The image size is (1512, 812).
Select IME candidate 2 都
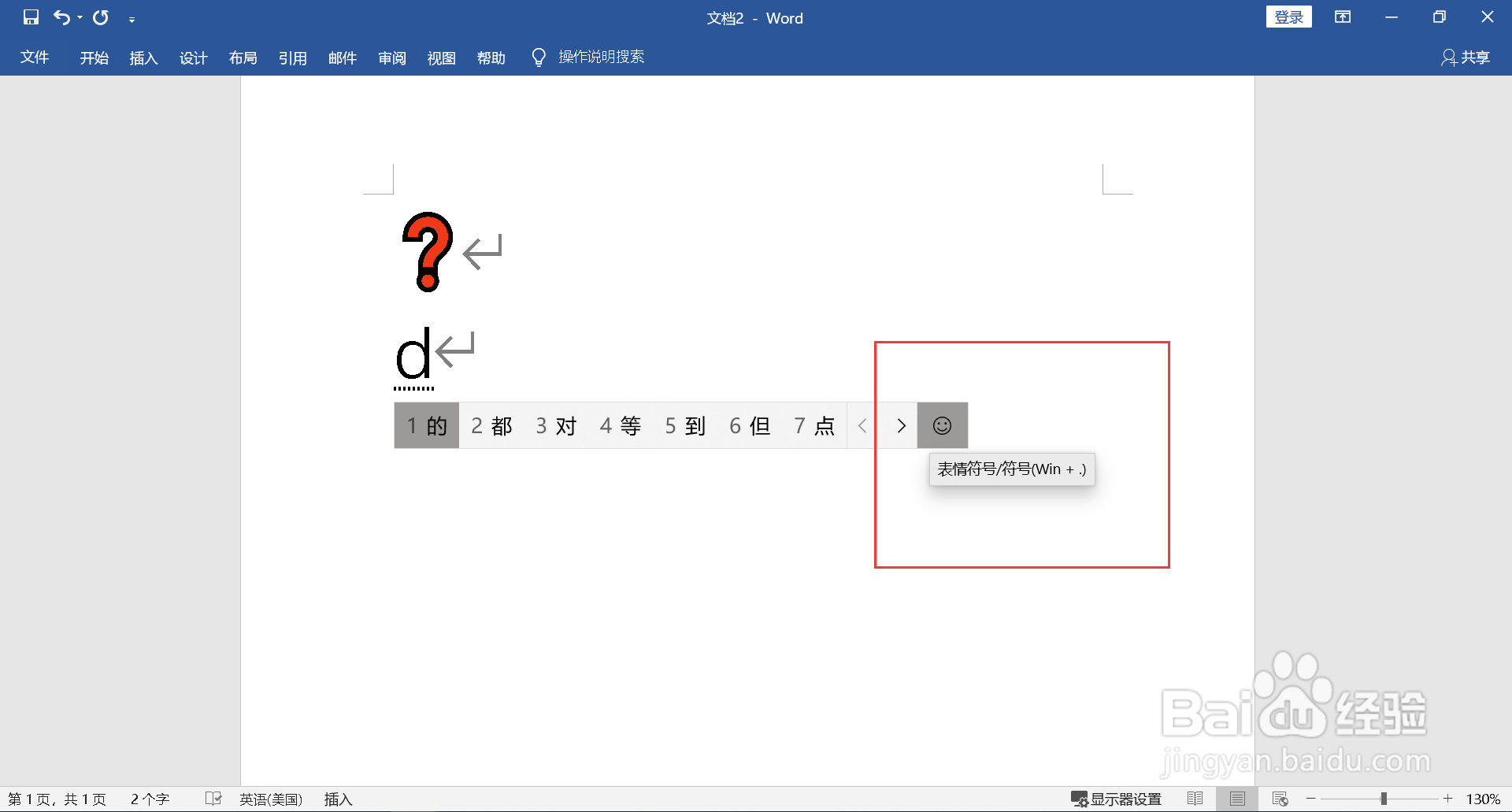click(x=492, y=425)
